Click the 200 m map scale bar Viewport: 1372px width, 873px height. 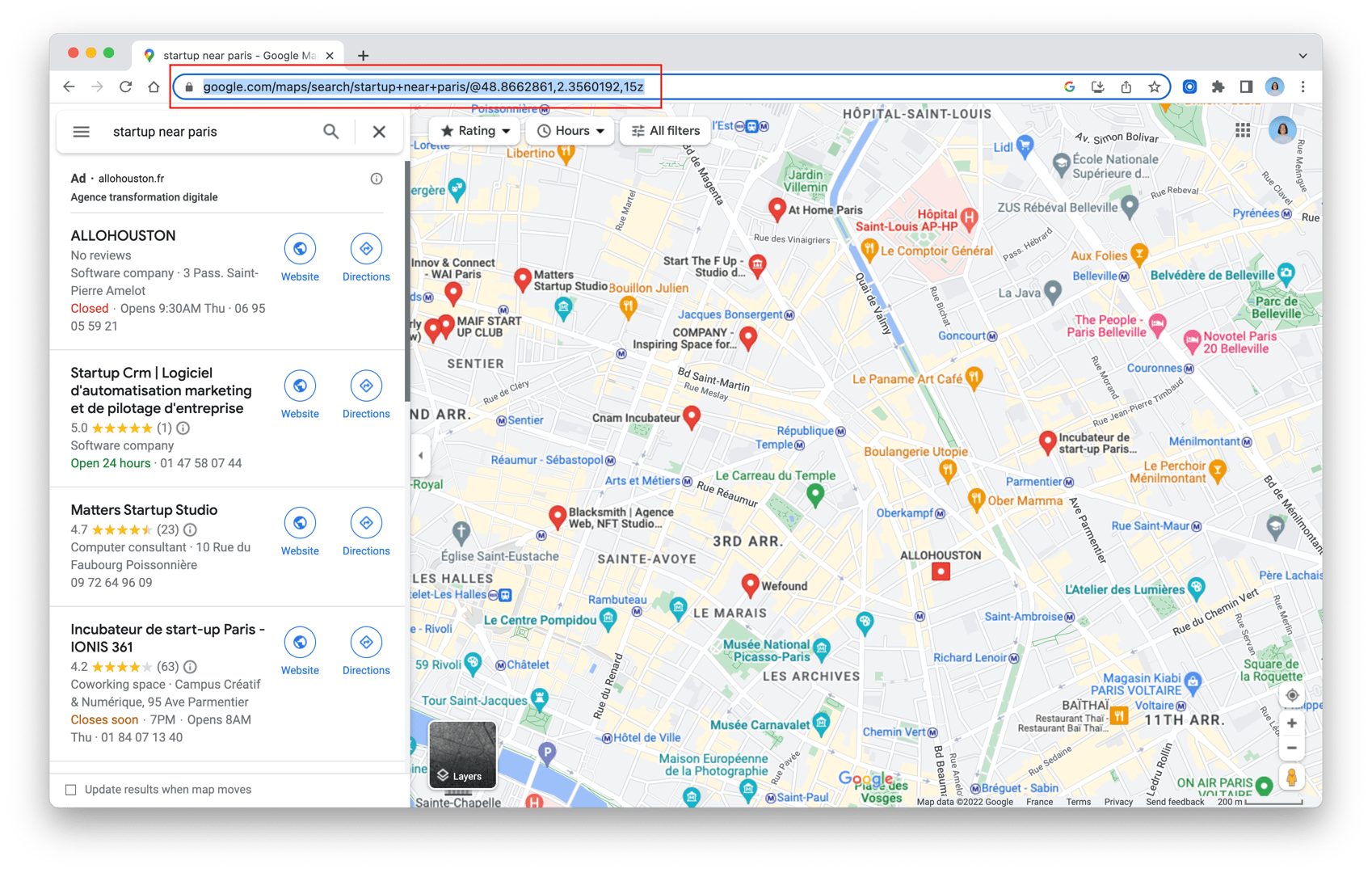coord(1260,802)
